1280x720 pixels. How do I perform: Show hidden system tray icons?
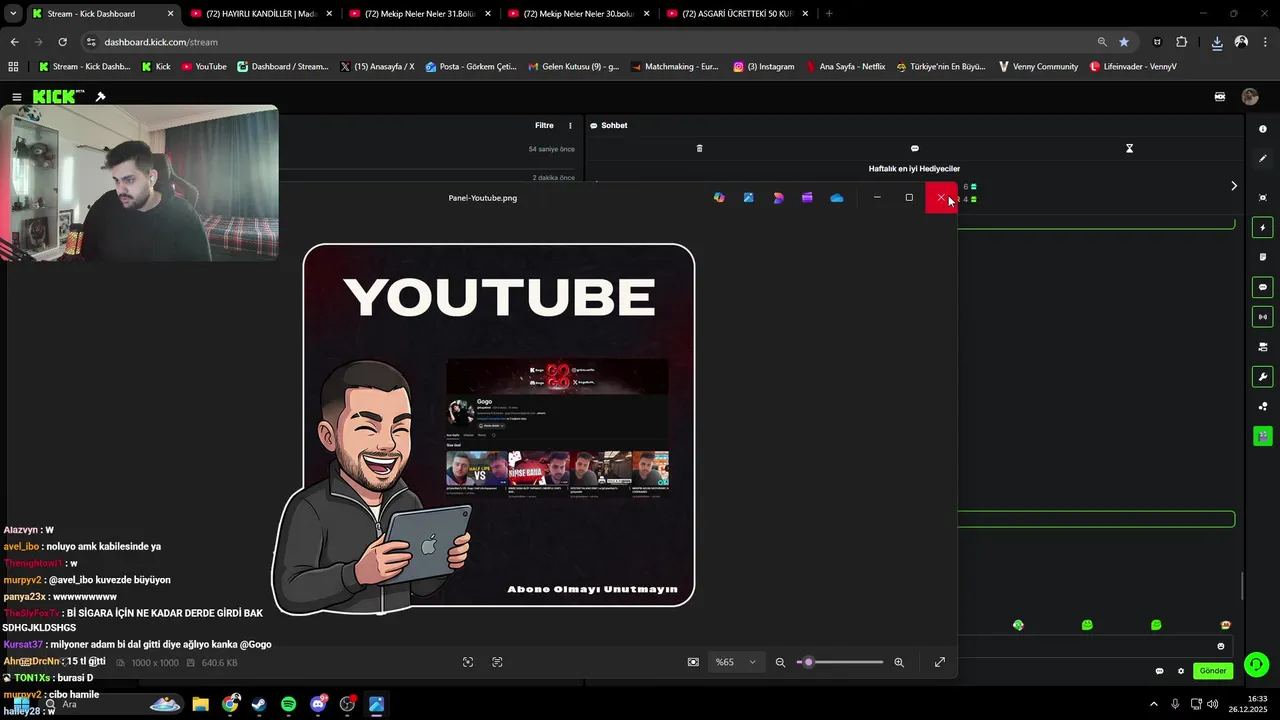[1153, 704]
